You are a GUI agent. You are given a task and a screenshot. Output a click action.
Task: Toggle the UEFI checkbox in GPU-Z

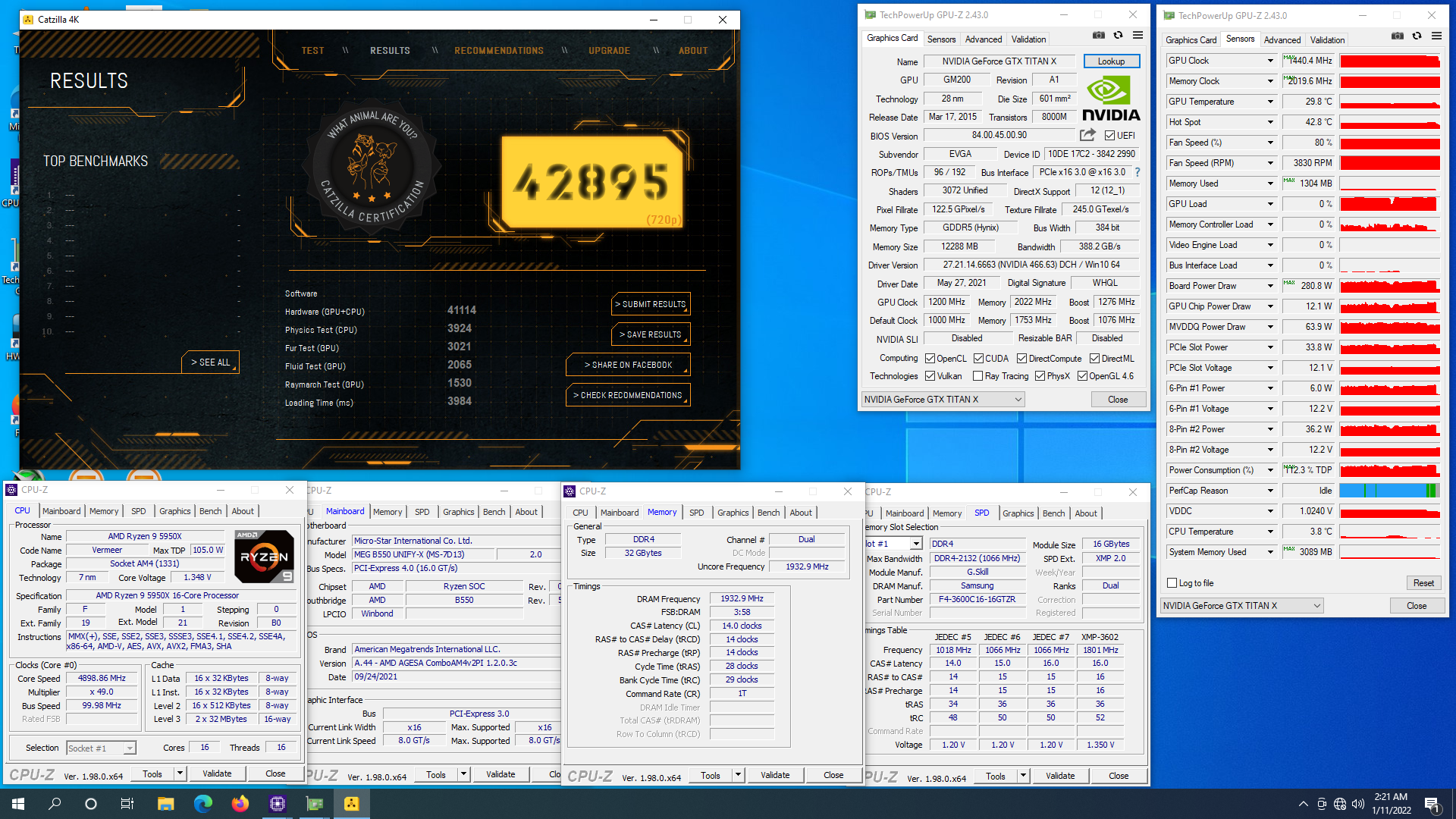[x=1110, y=136]
